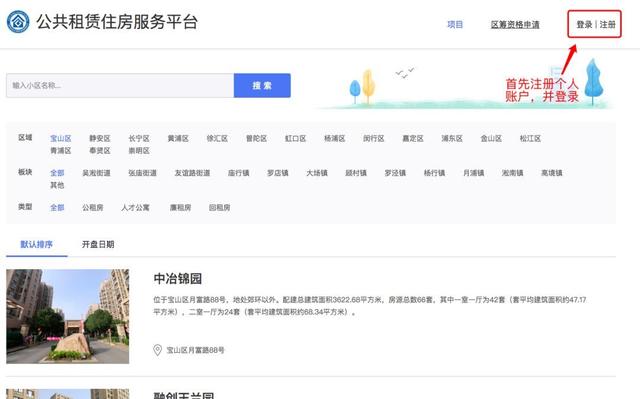This screenshot has height=399, width=640.
Task: Select the 廉租房 type filter
Action: [180, 208]
